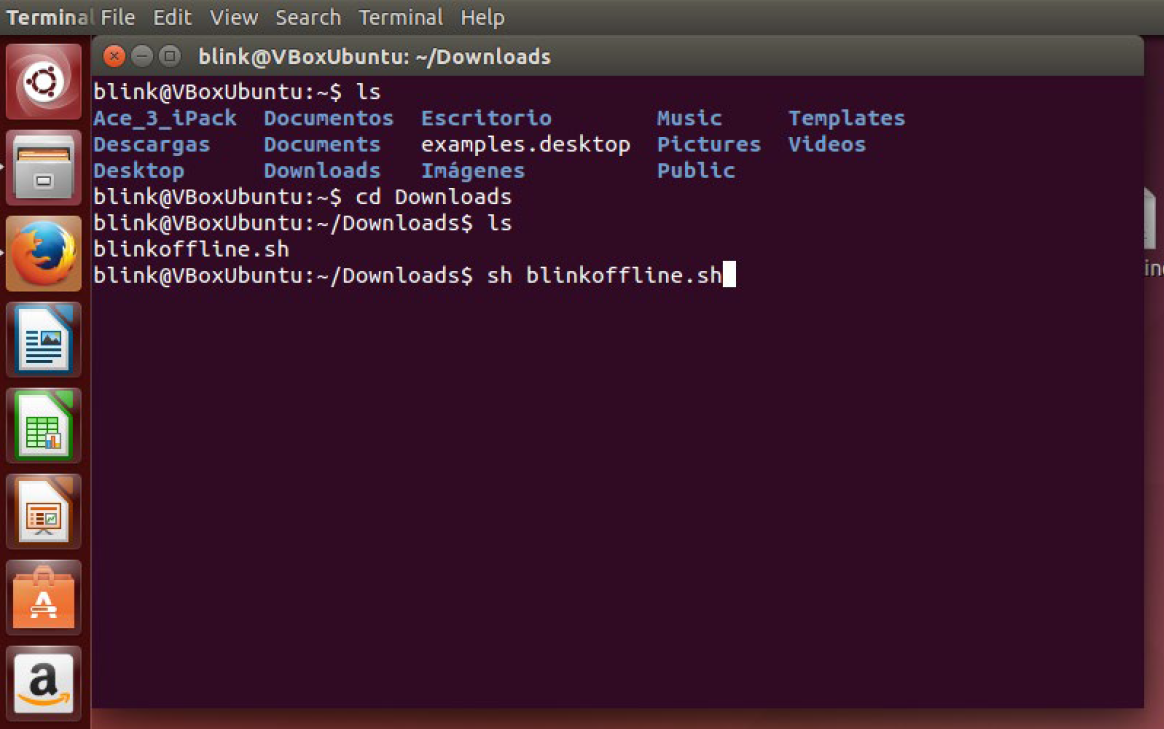Open Amazon launcher icon

[x=44, y=683]
